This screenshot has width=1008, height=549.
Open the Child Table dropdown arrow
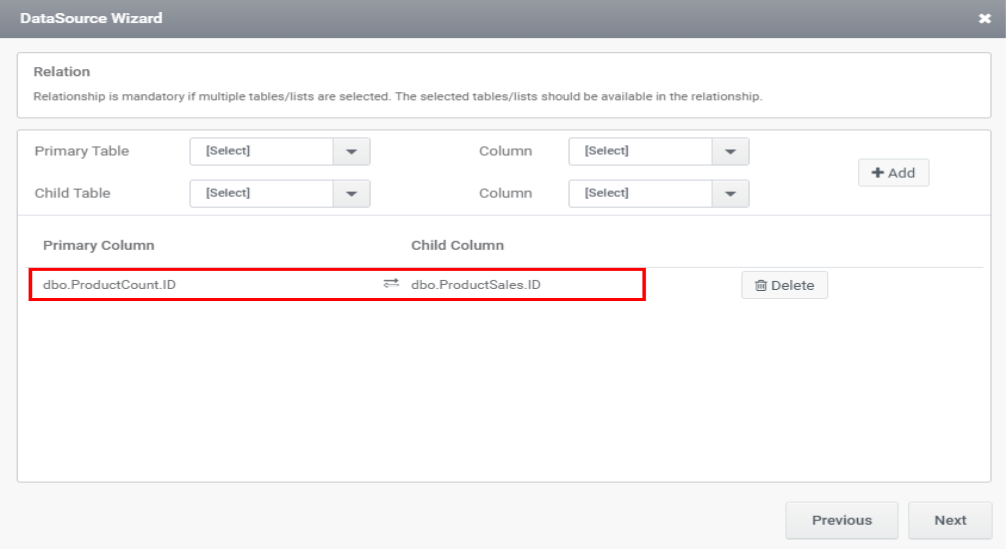(351, 194)
